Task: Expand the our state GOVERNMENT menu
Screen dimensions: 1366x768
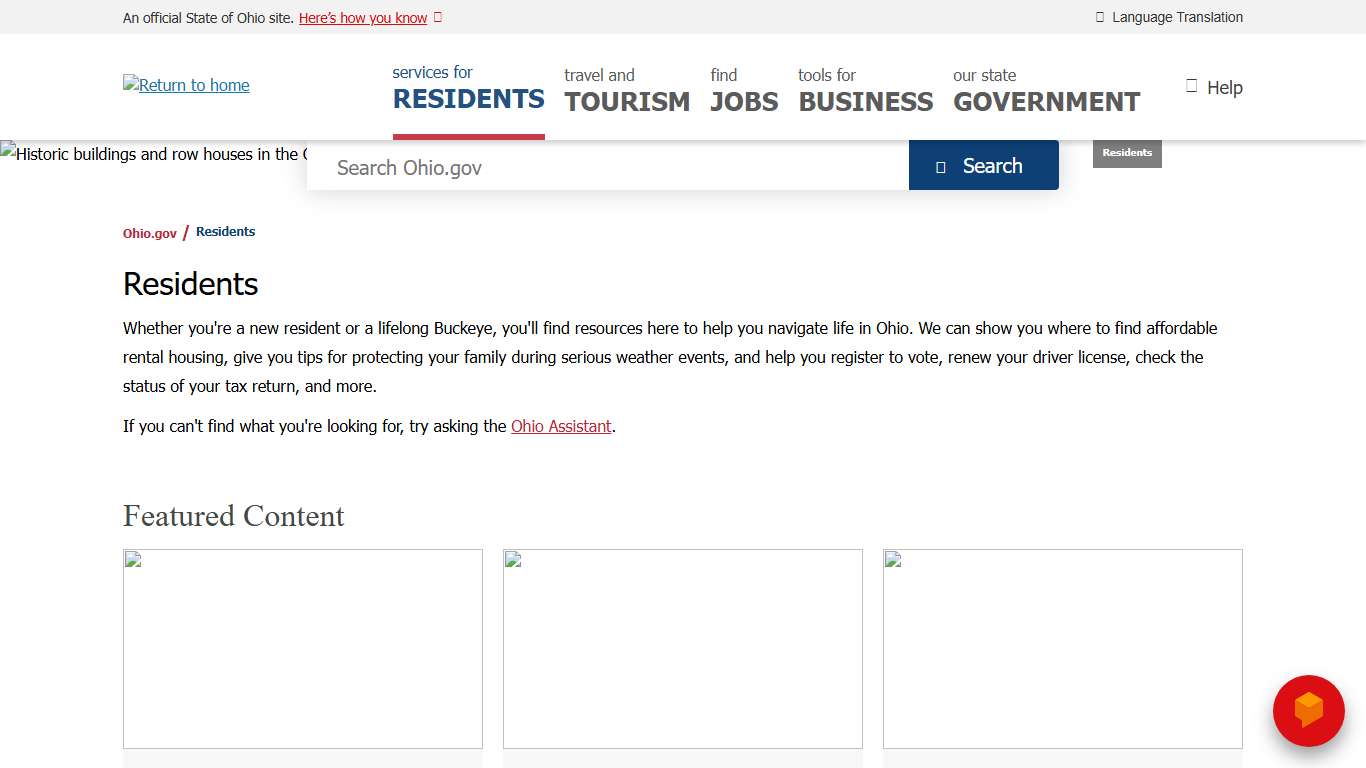Action: coord(1046,90)
